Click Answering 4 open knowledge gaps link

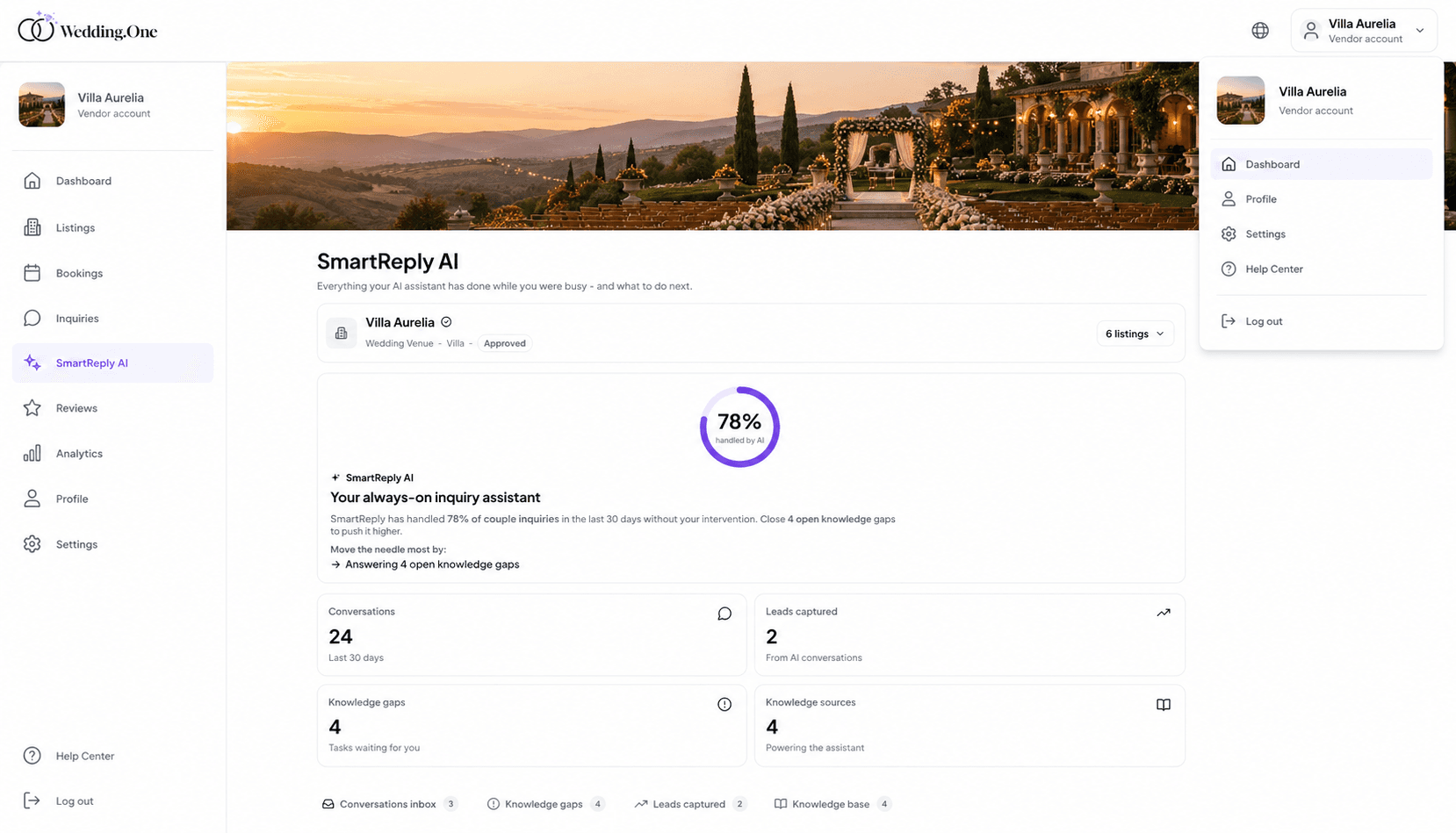click(425, 564)
